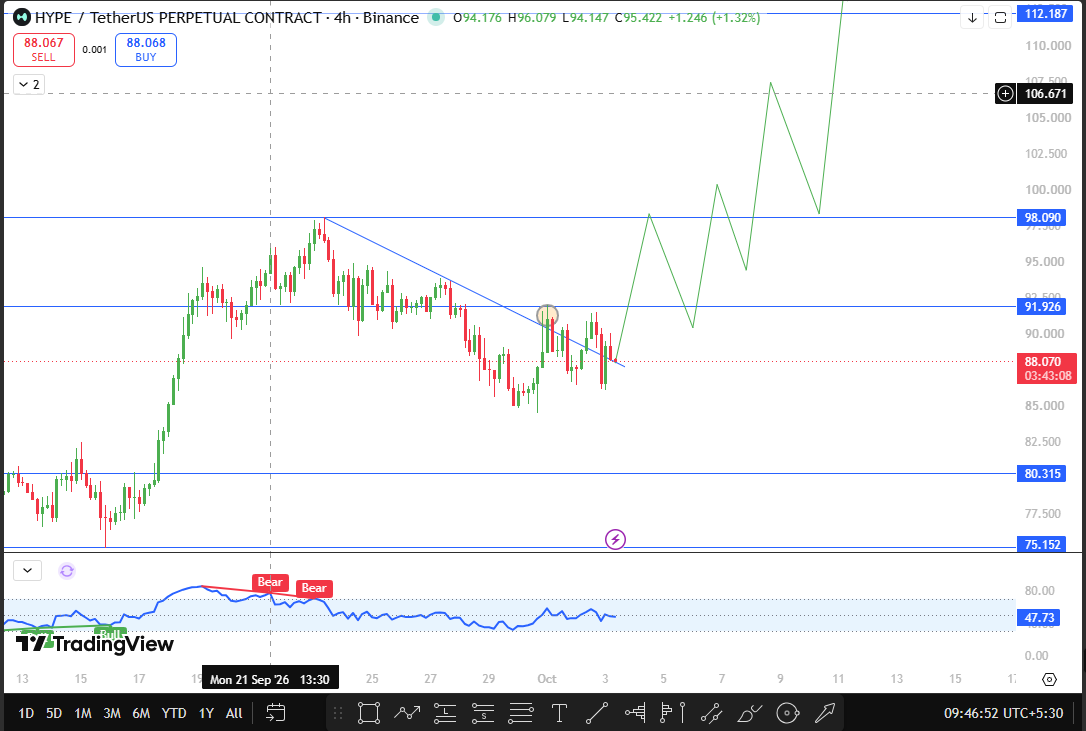1086x731 pixels.
Task: Select the 1D time range
Action: click(x=26, y=713)
